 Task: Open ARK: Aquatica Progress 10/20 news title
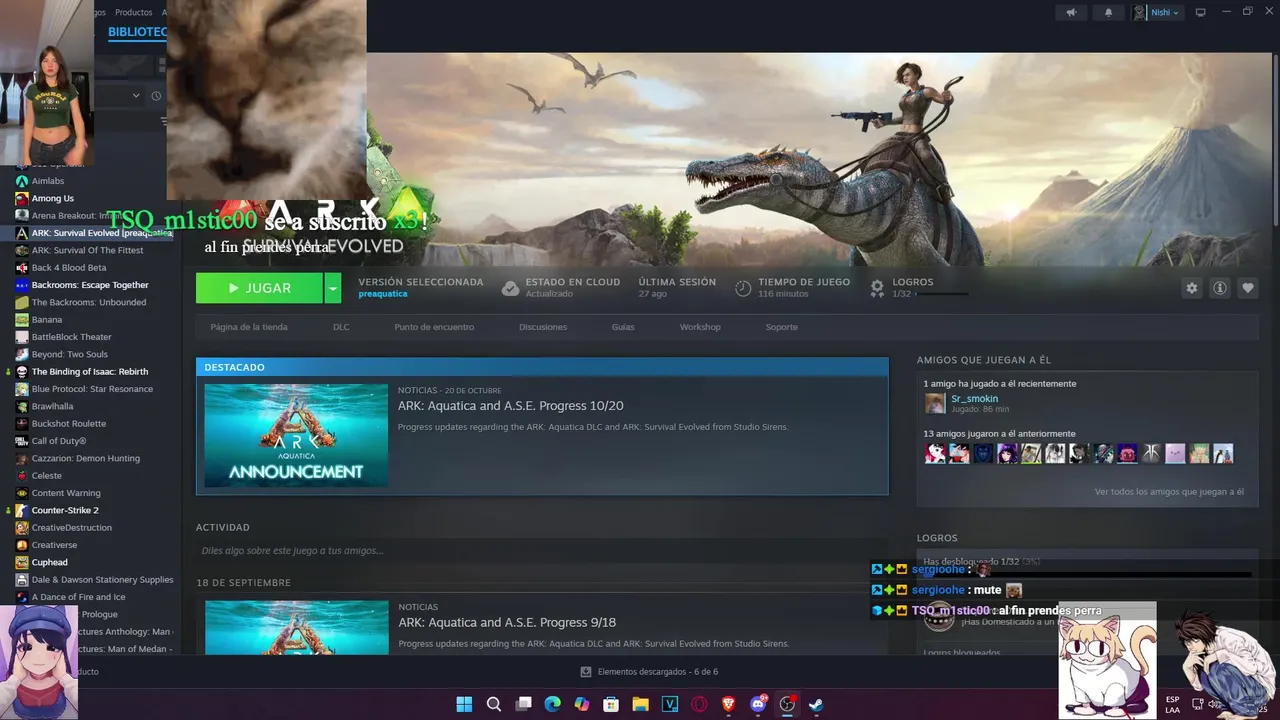coord(510,406)
